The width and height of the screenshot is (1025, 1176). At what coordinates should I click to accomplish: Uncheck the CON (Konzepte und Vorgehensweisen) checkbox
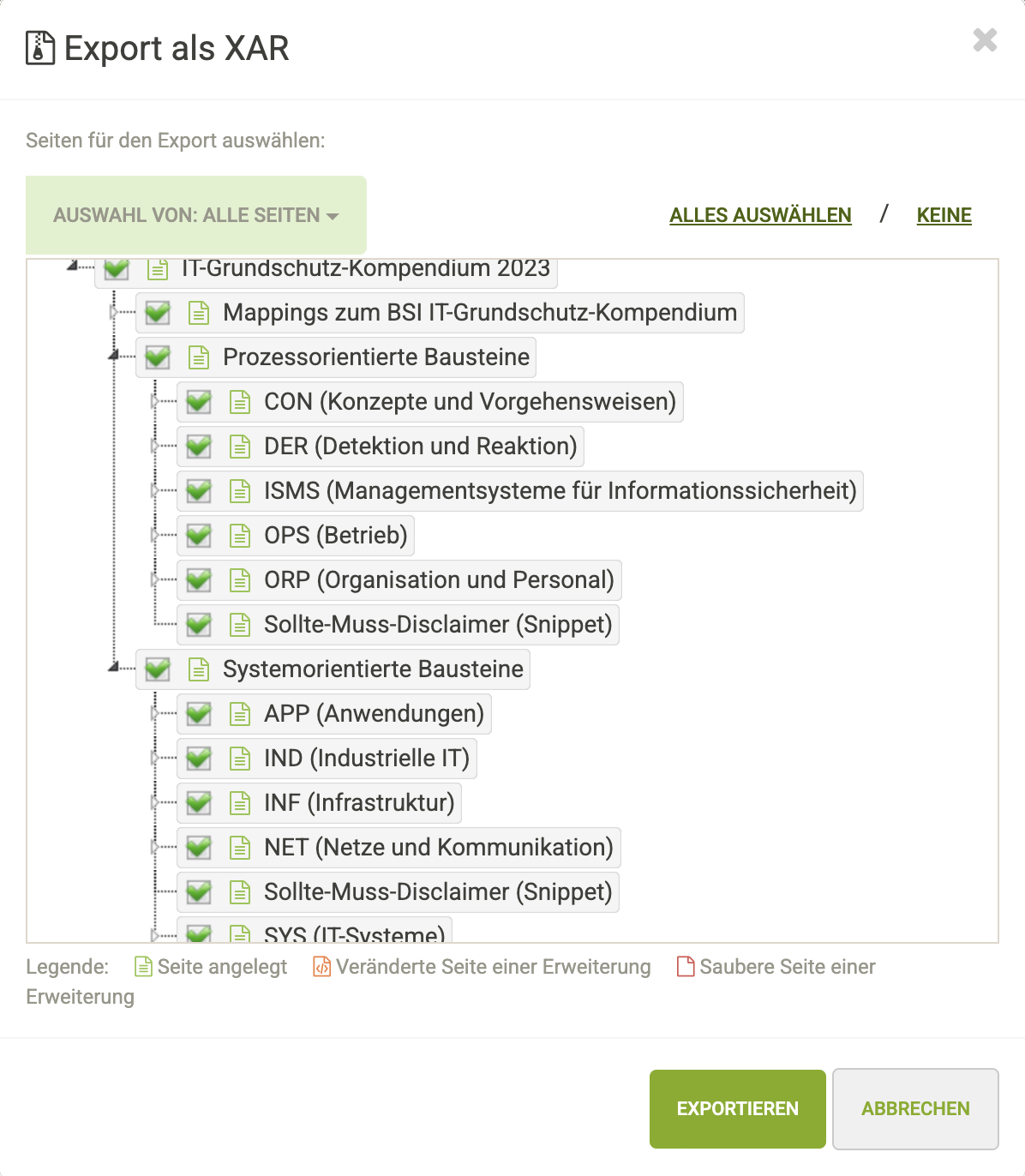coord(199,402)
